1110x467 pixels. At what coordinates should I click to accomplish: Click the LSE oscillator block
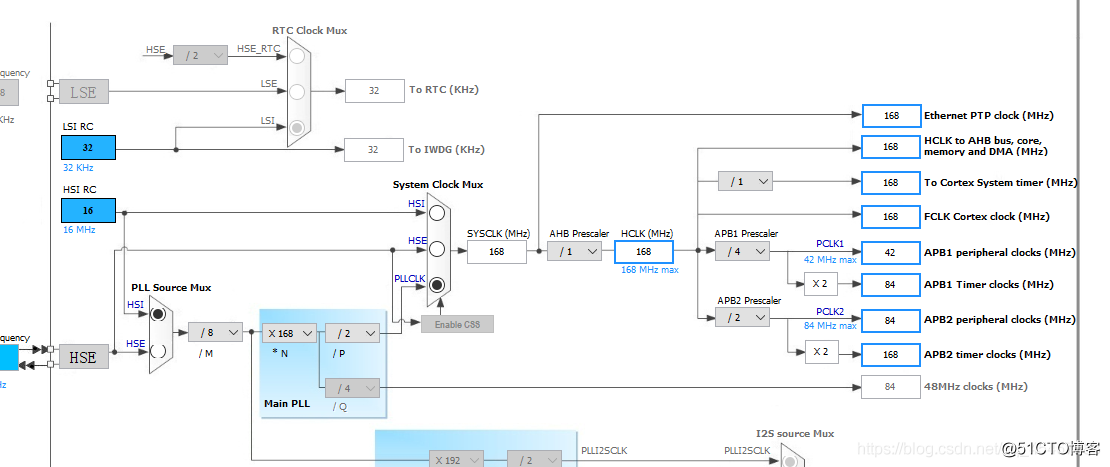pos(83,92)
